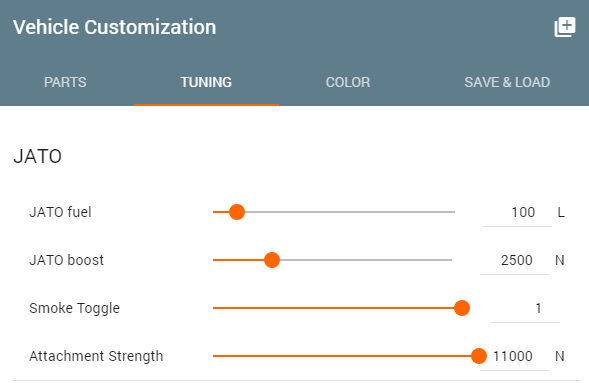Click the Smoke Toggle label
Screen dimensions: 589x383
coord(74,308)
